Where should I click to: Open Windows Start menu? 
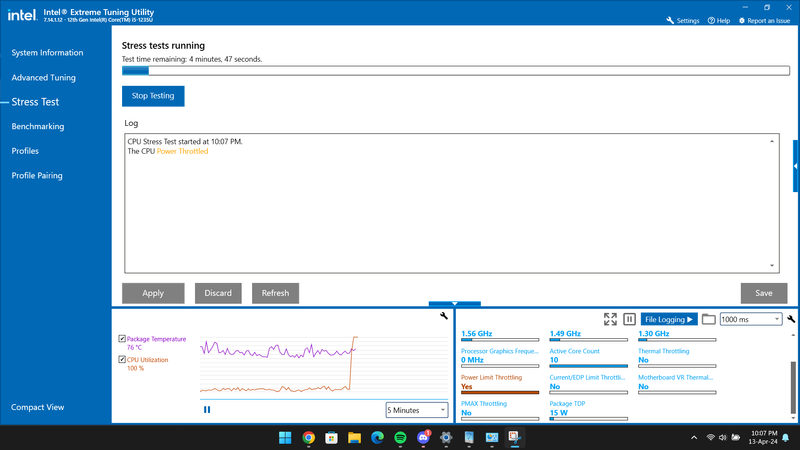pyautogui.click(x=285, y=438)
